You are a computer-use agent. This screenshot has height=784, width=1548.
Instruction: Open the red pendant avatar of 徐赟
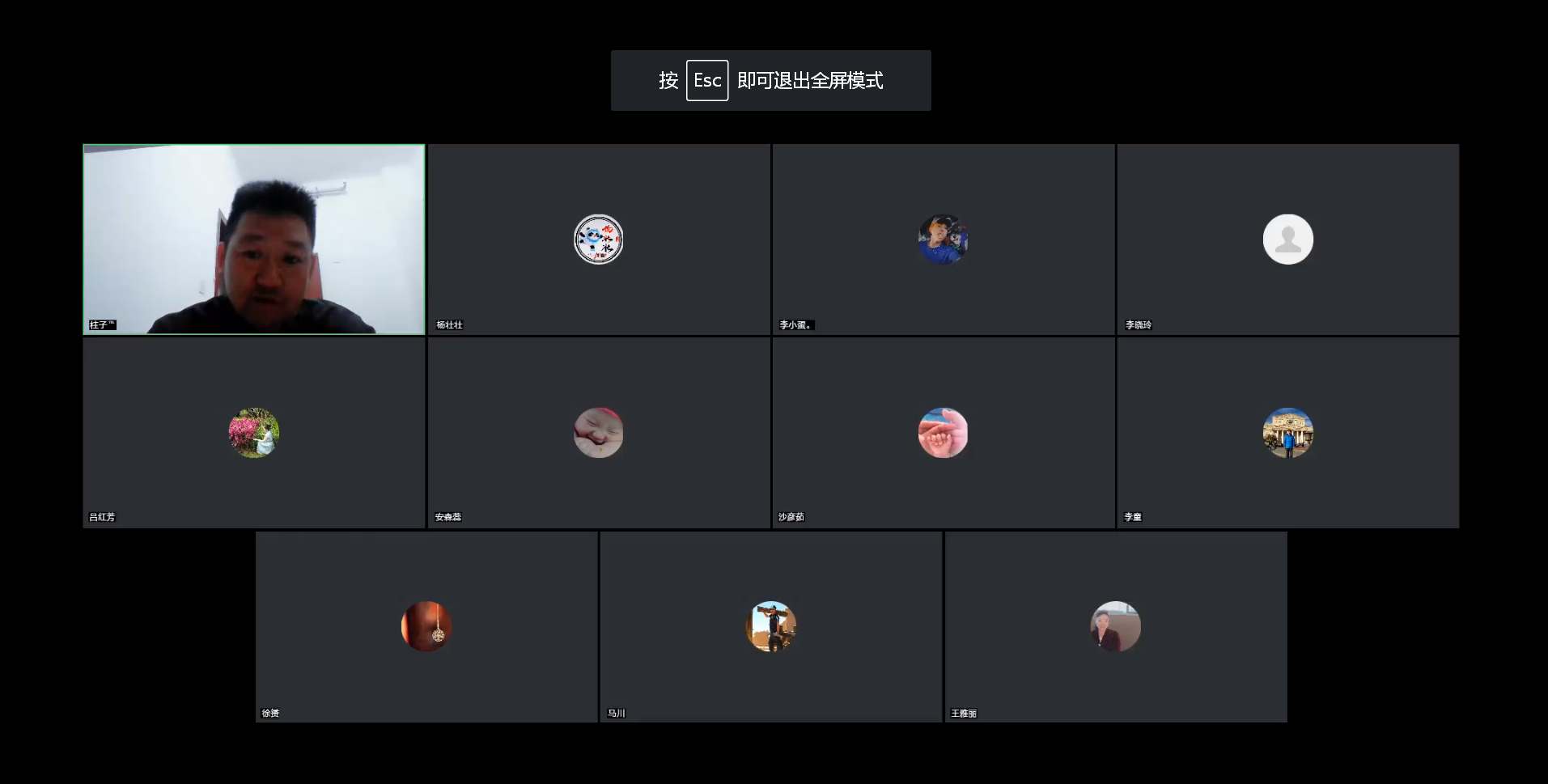point(426,626)
